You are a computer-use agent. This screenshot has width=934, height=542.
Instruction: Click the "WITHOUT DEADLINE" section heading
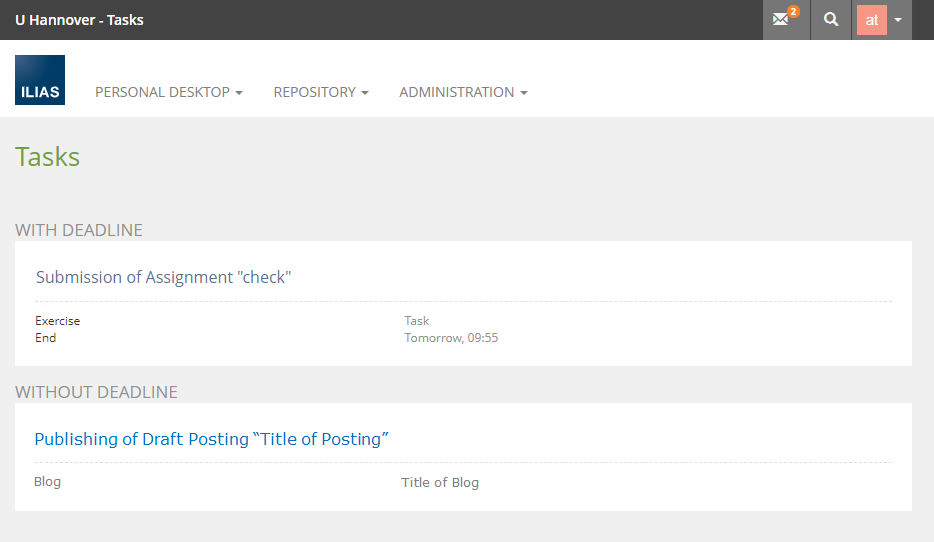[96, 392]
